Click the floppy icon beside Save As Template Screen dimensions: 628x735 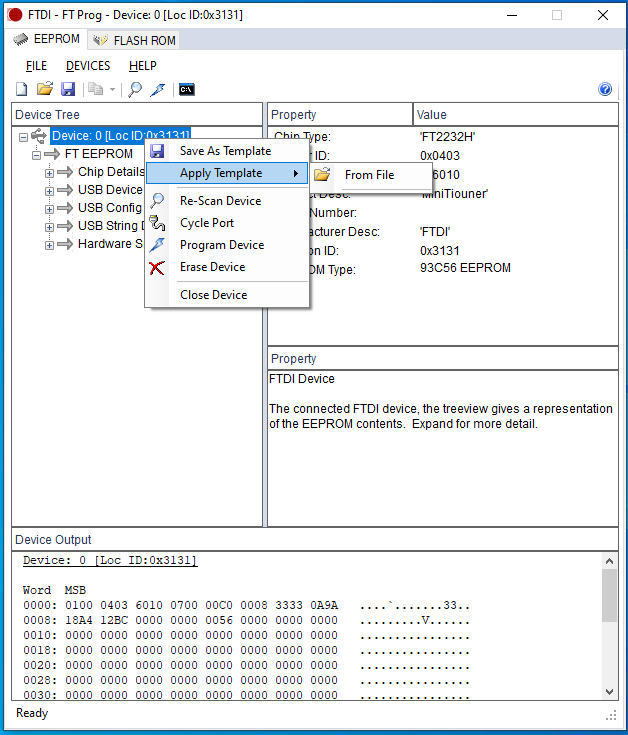point(157,151)
